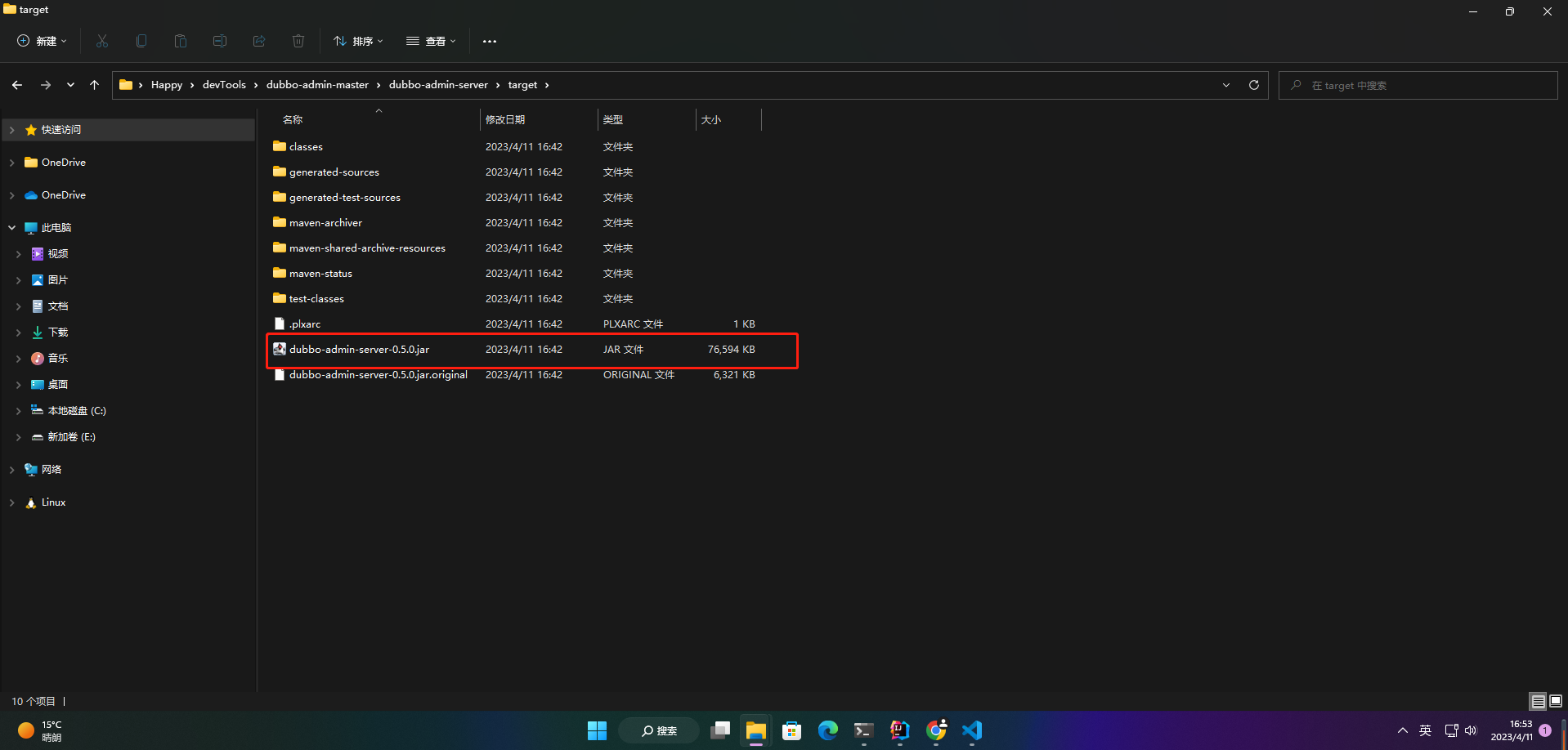Open the clock and date flyout
Image resolution: width=1568 pixels, height=750 pixels.
point(1512,730)
